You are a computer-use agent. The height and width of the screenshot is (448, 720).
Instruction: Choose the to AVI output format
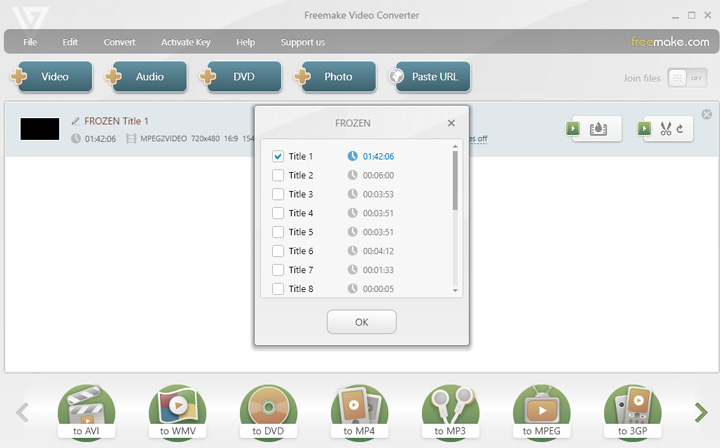coord(86,412)
